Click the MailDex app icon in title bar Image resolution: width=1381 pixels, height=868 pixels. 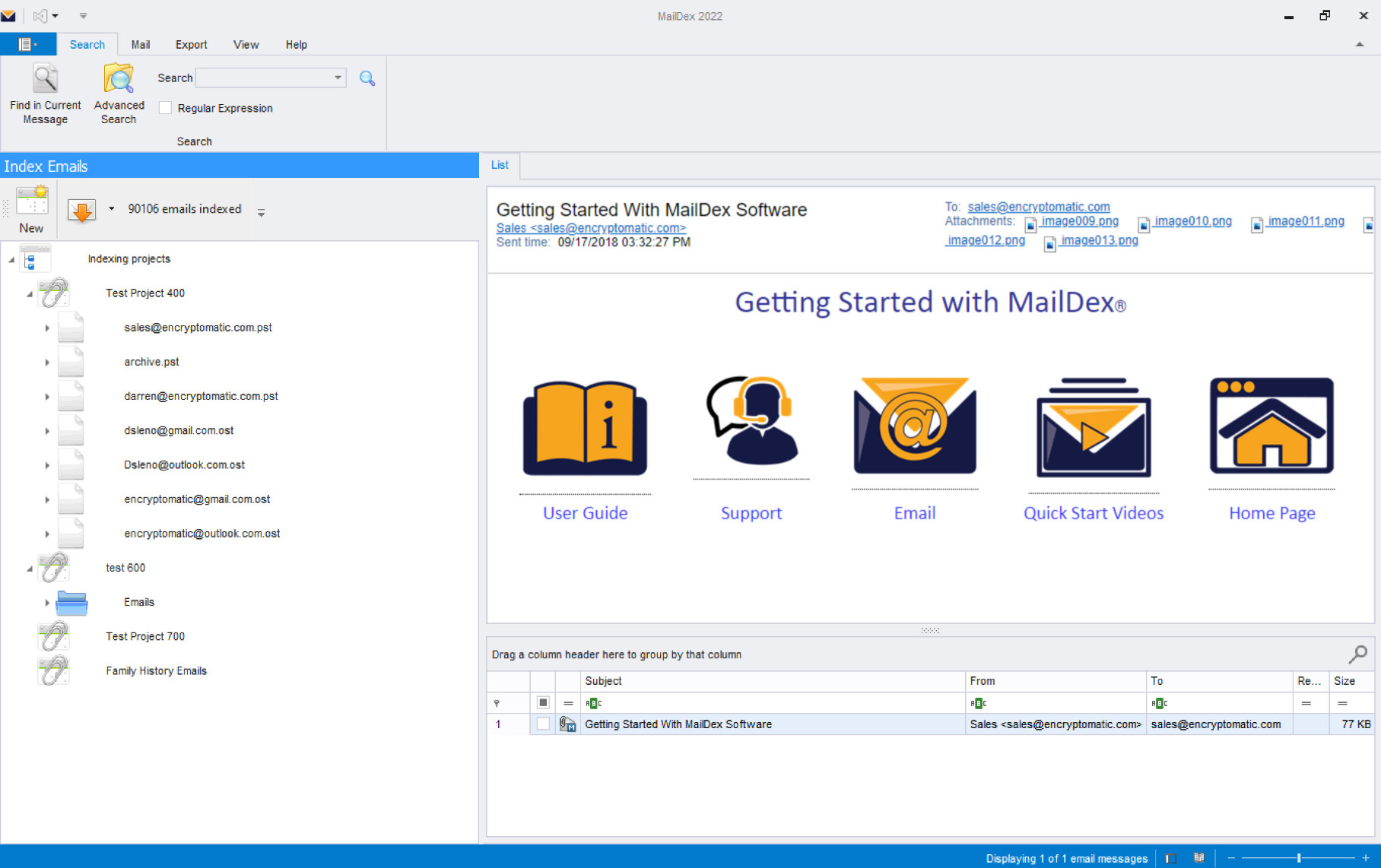click(x=8, y=16)
